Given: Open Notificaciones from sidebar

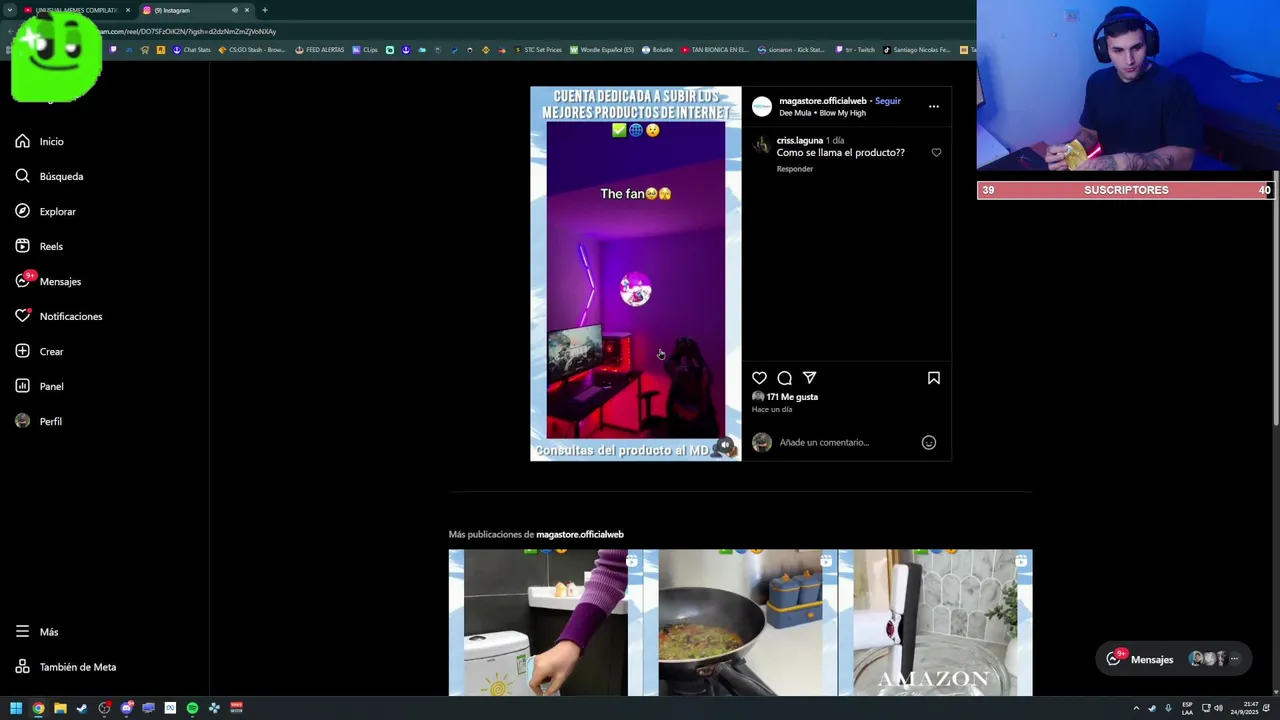Looking at the screenshot, I should [59, 316].
